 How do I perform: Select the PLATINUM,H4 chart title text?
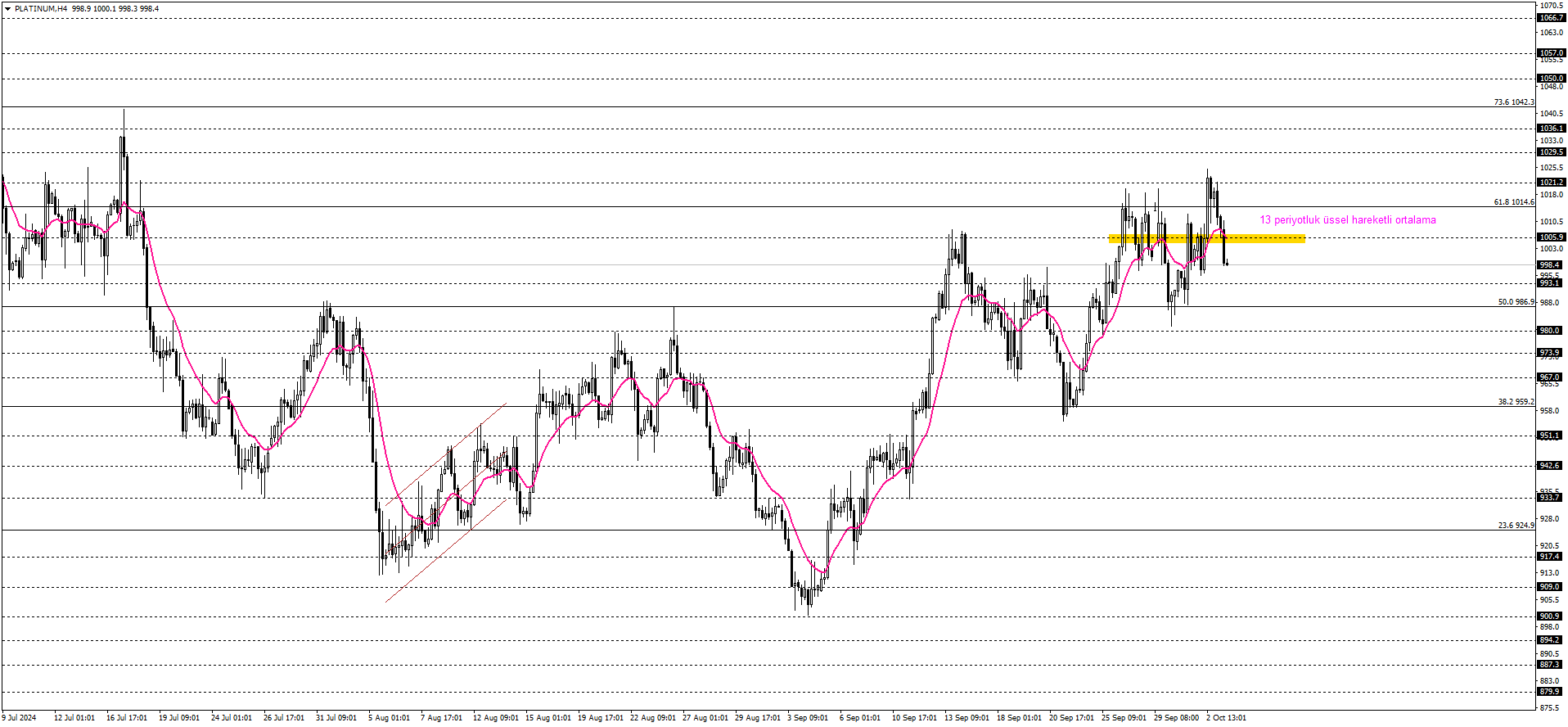pos(41,8)
